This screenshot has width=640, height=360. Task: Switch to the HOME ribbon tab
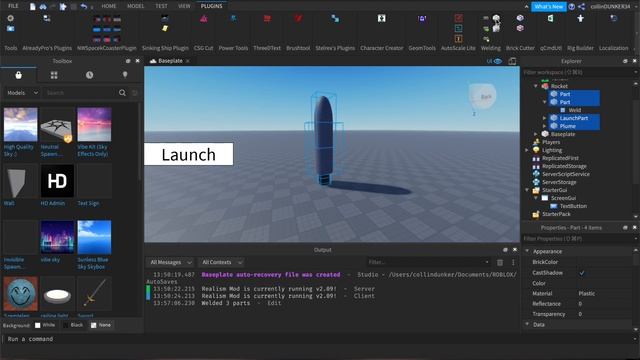(109, 6)
